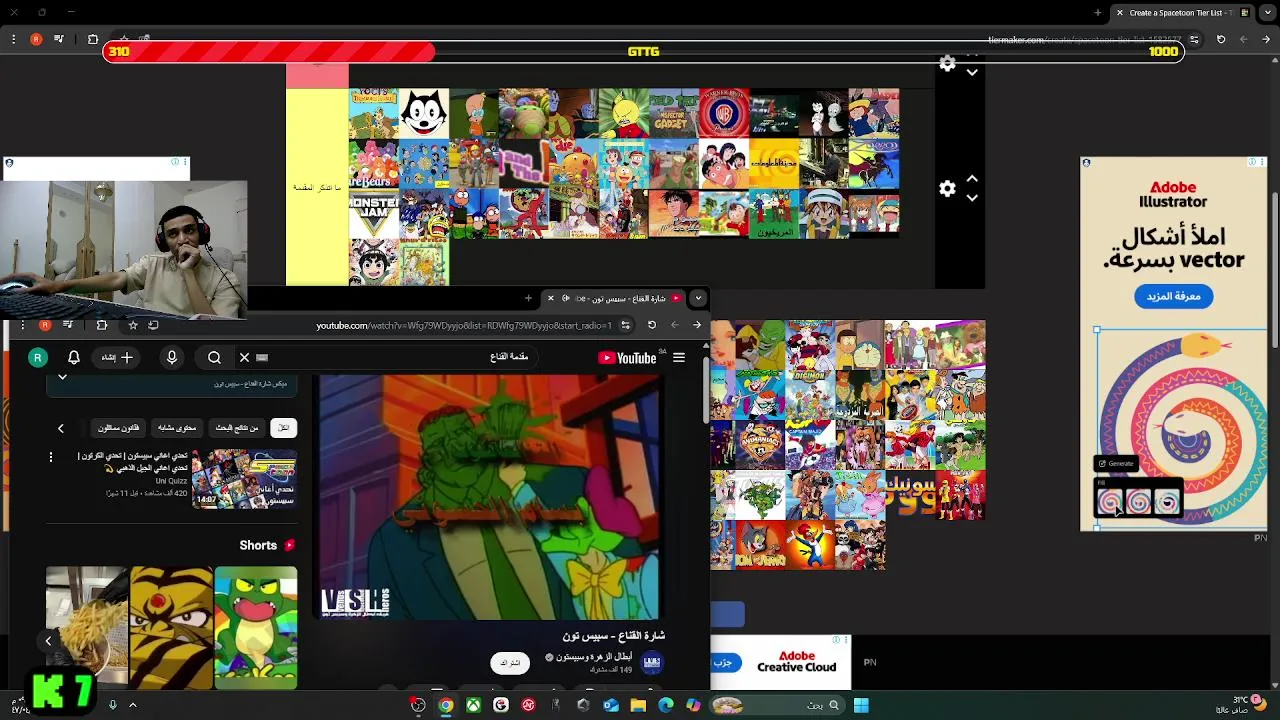The width and height of the screenshot is (1280, 720).
Task: Bookmark the YouTube page with star icon
Action: pos(133,325)
